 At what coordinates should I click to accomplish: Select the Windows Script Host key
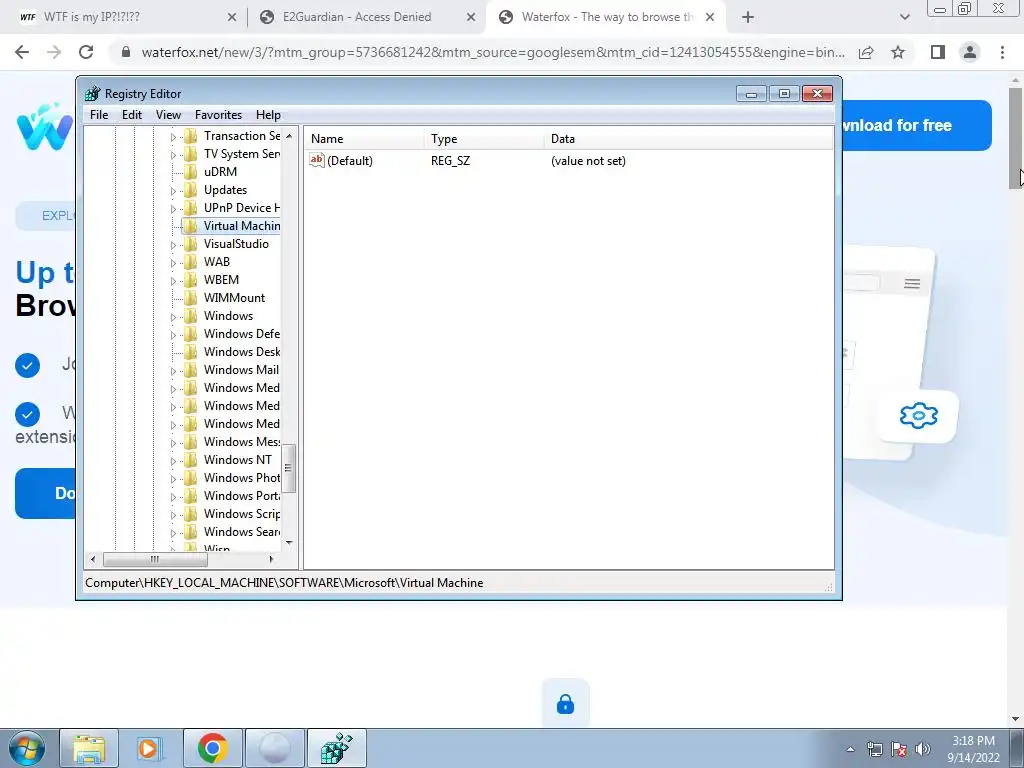point(242,514)
